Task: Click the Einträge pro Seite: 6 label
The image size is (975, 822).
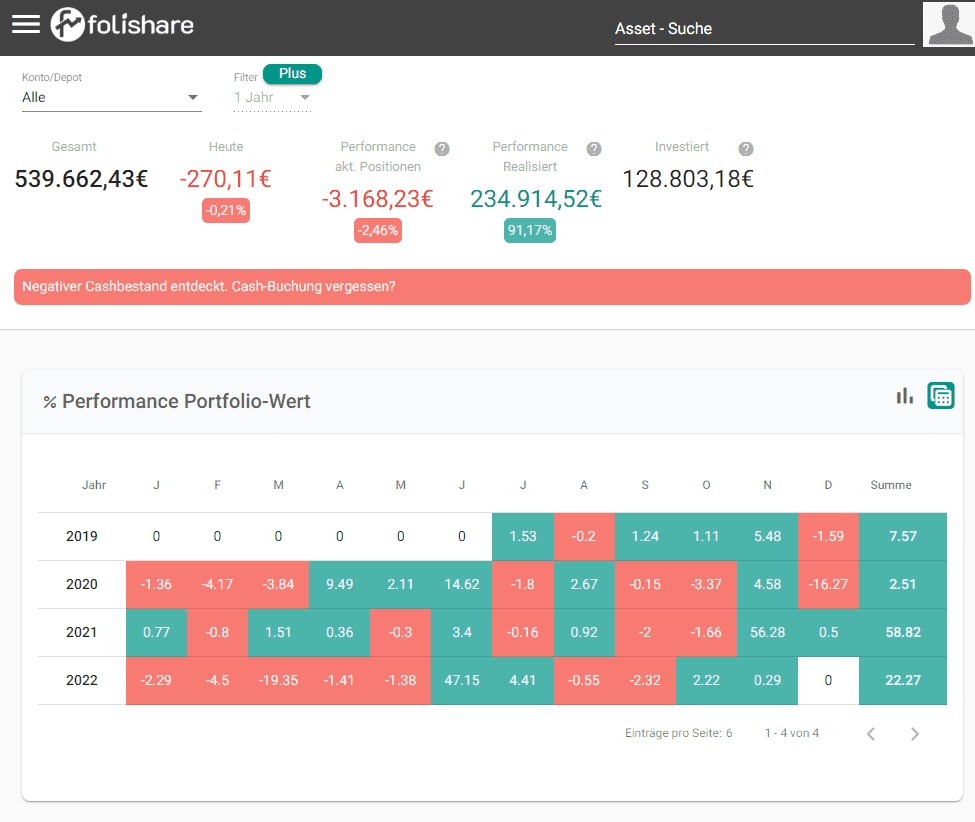Action: [x=678, y=733]
